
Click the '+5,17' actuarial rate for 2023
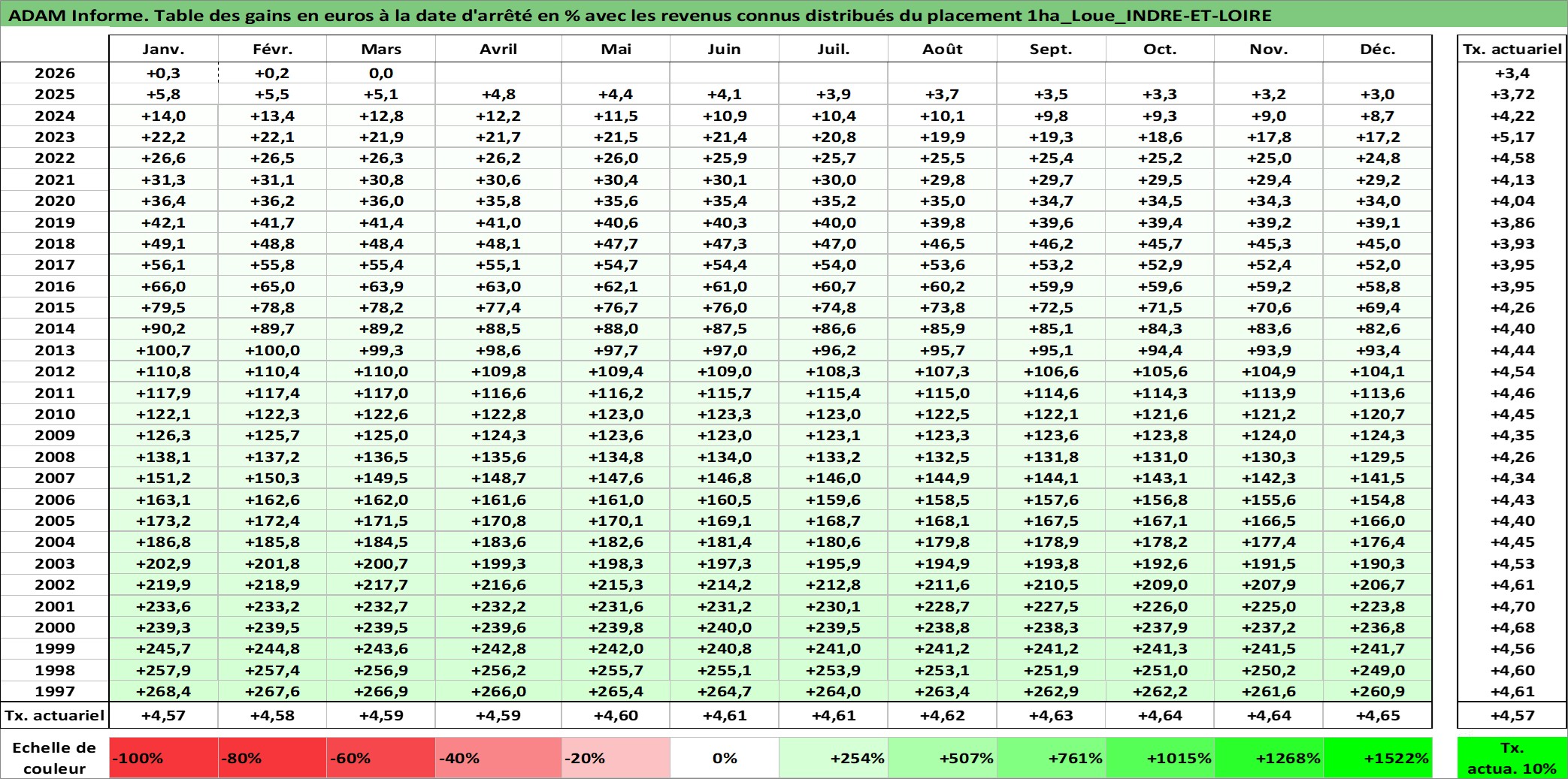[x=1512, y=137]
